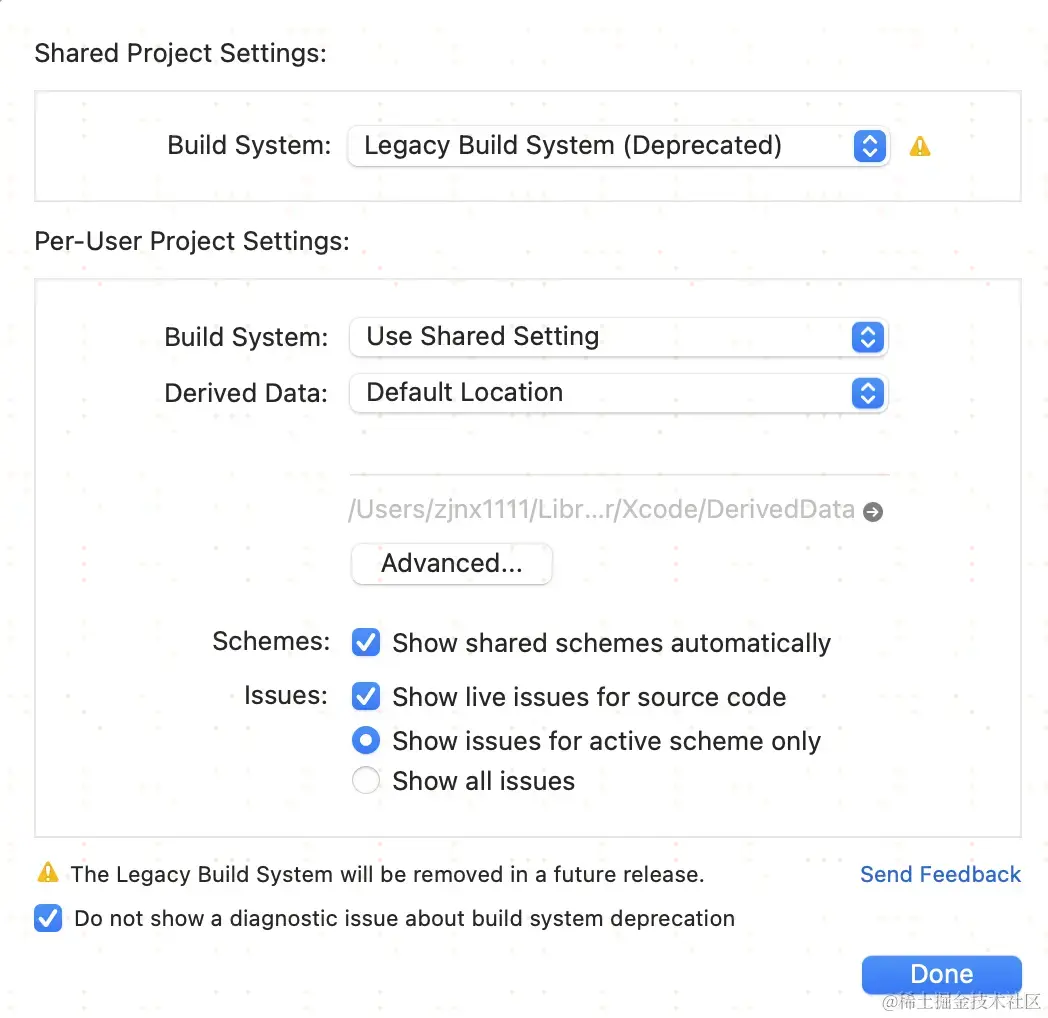
Task: Click the Done button
Action: tap(941, 974)
